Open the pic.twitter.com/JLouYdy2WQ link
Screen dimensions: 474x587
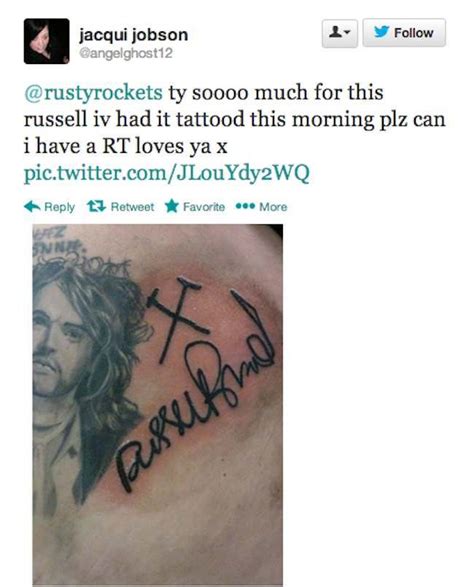coord(167,173)
